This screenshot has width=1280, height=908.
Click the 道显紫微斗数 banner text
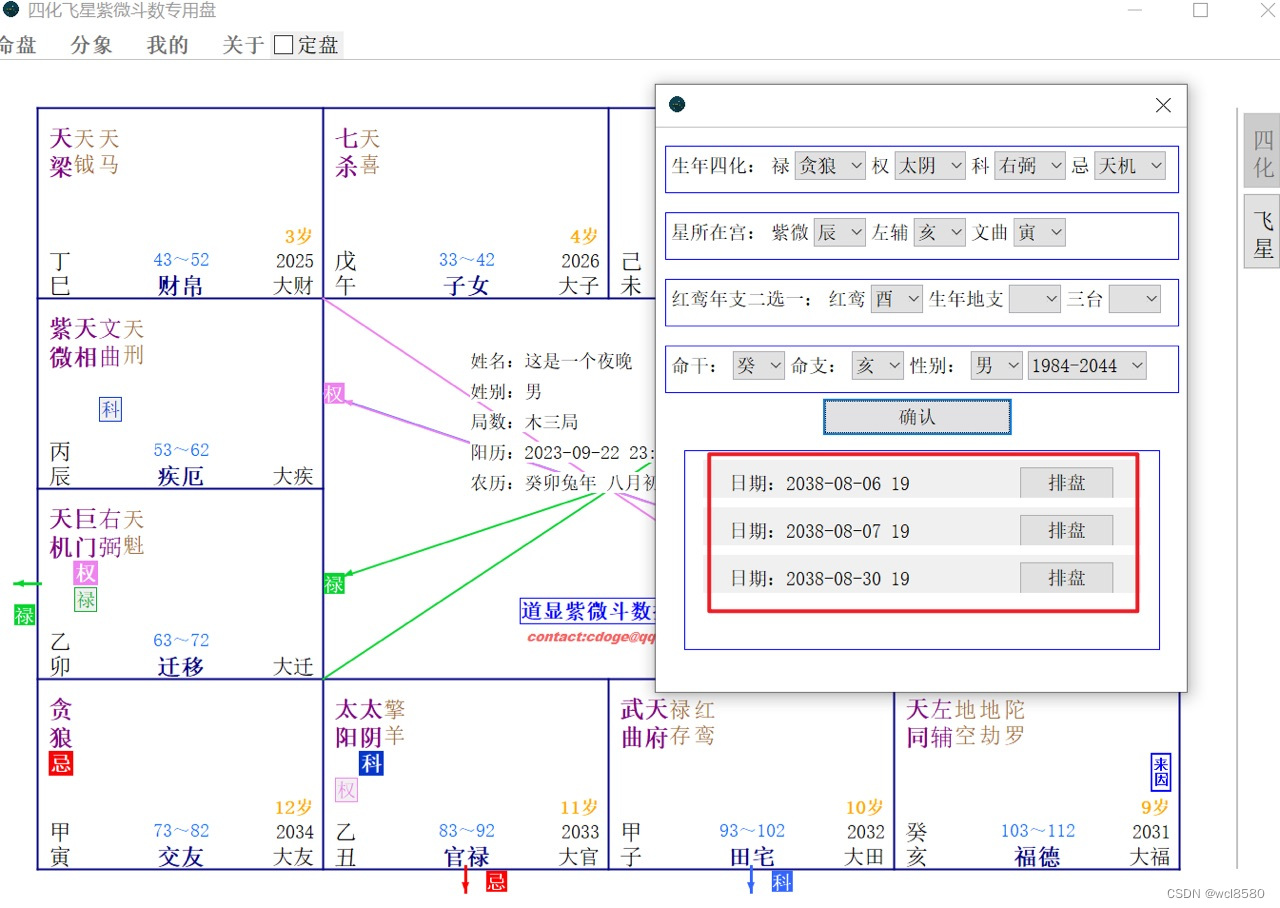point(587,611)
